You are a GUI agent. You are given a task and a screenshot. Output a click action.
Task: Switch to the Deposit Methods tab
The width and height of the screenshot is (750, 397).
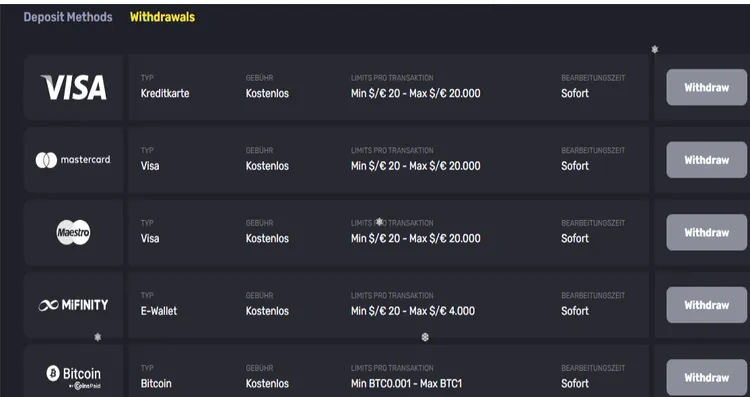(x=68, y=17)
